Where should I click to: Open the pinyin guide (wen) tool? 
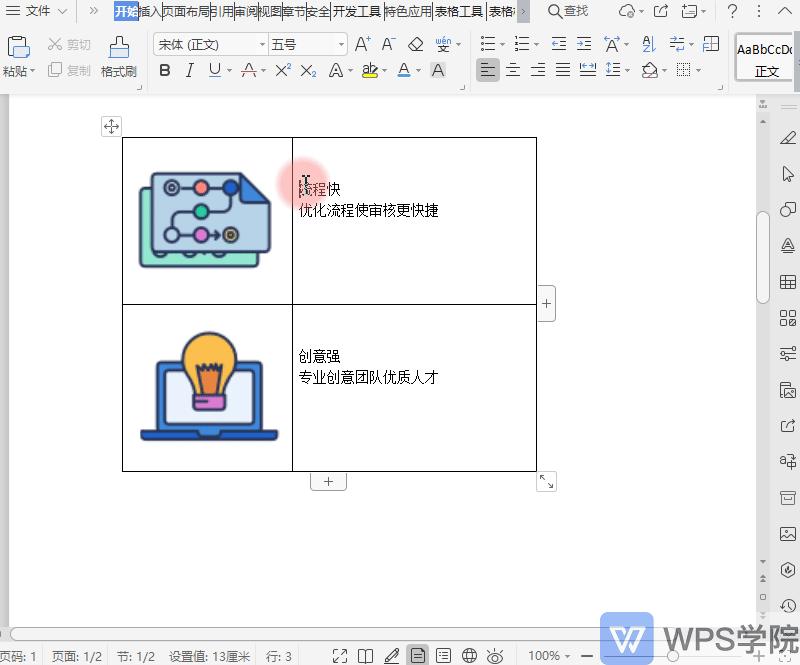[442, 44]
